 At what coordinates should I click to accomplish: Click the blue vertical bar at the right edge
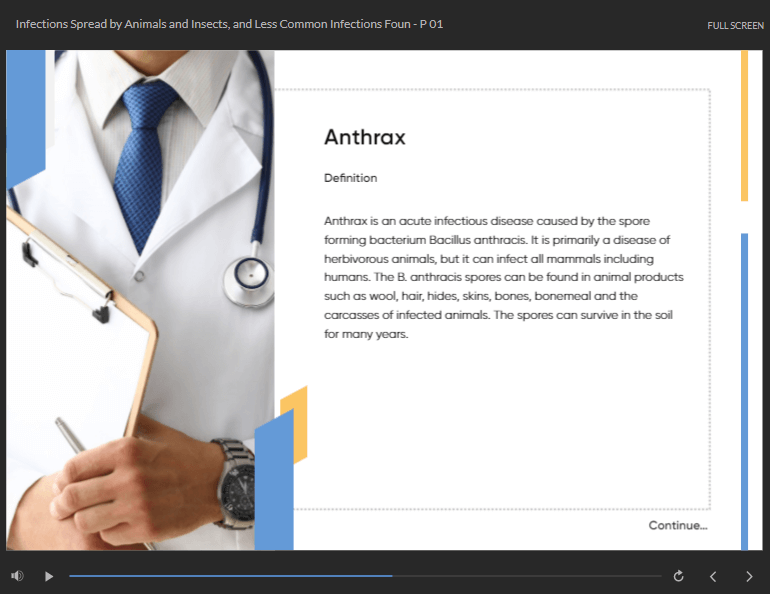744,392
